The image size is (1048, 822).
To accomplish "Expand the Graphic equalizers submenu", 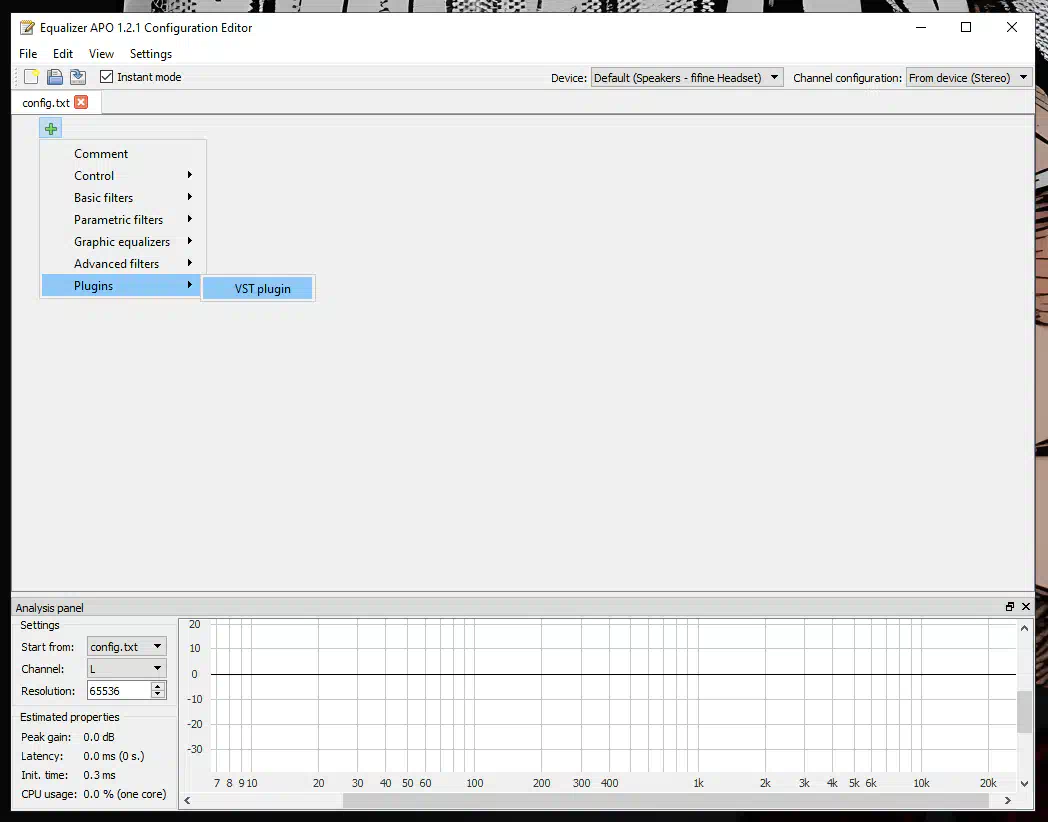I will [123, 242].
